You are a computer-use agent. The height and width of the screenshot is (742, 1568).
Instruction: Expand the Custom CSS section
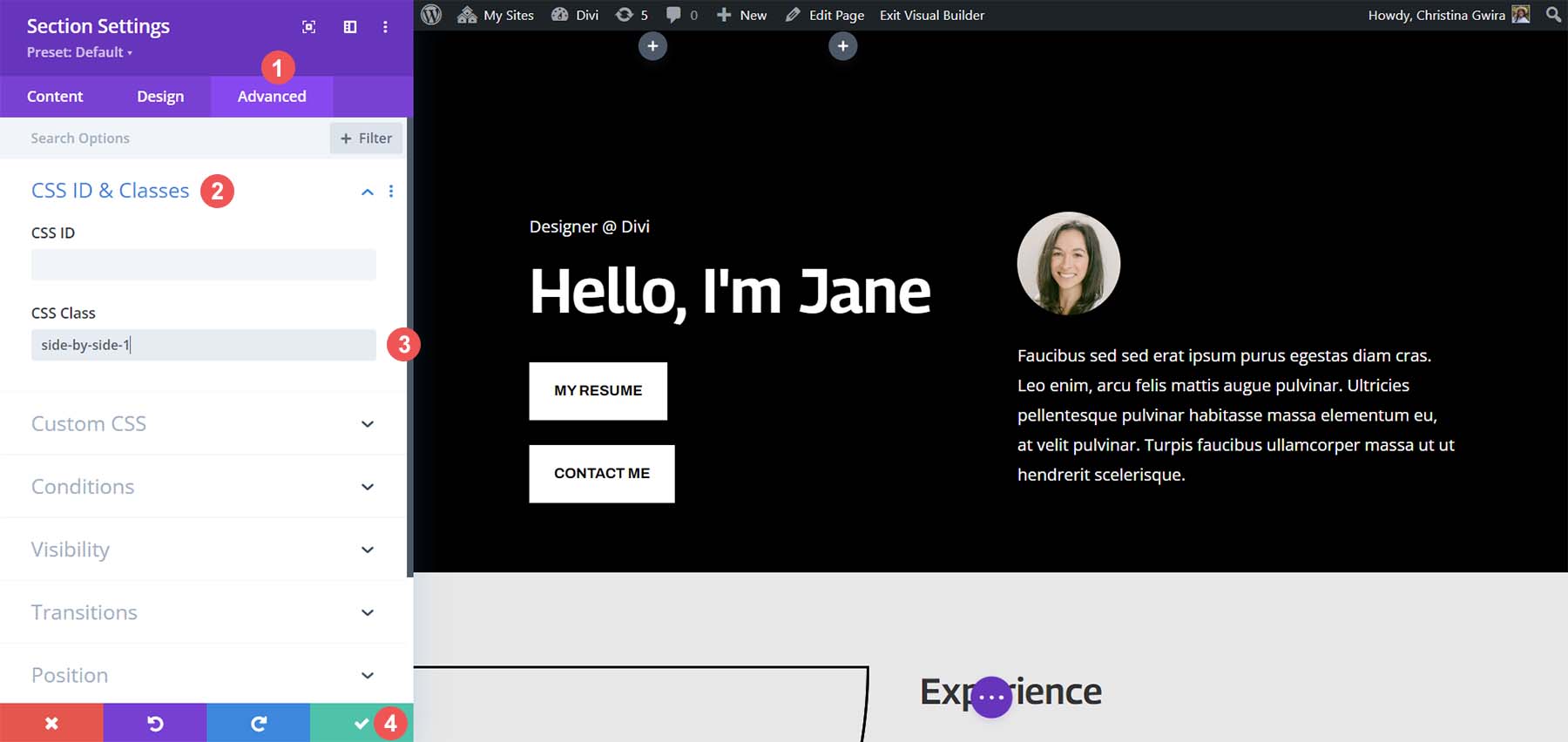click(x=205, y=423)
